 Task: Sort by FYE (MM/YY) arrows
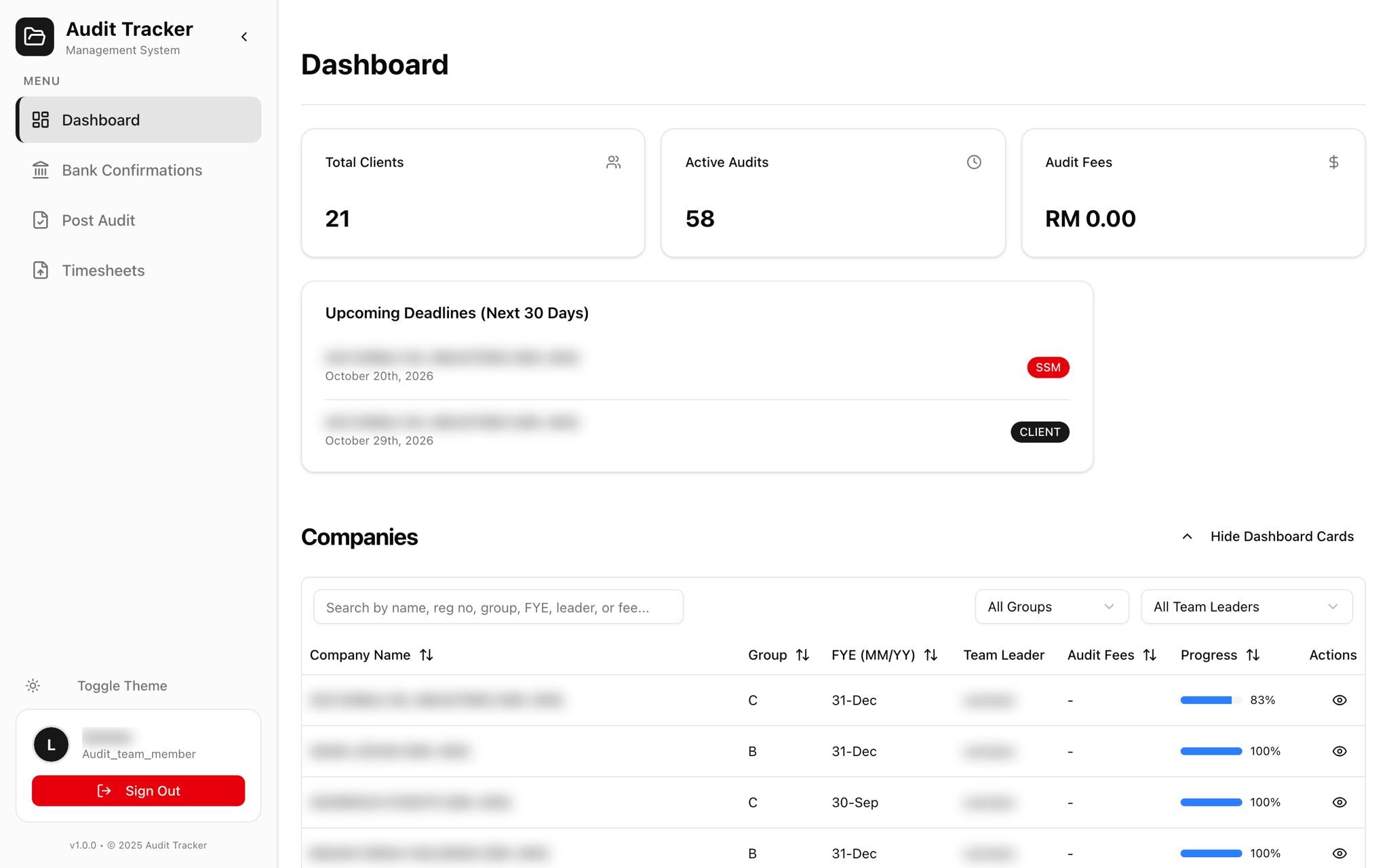(x=931, y=655)
